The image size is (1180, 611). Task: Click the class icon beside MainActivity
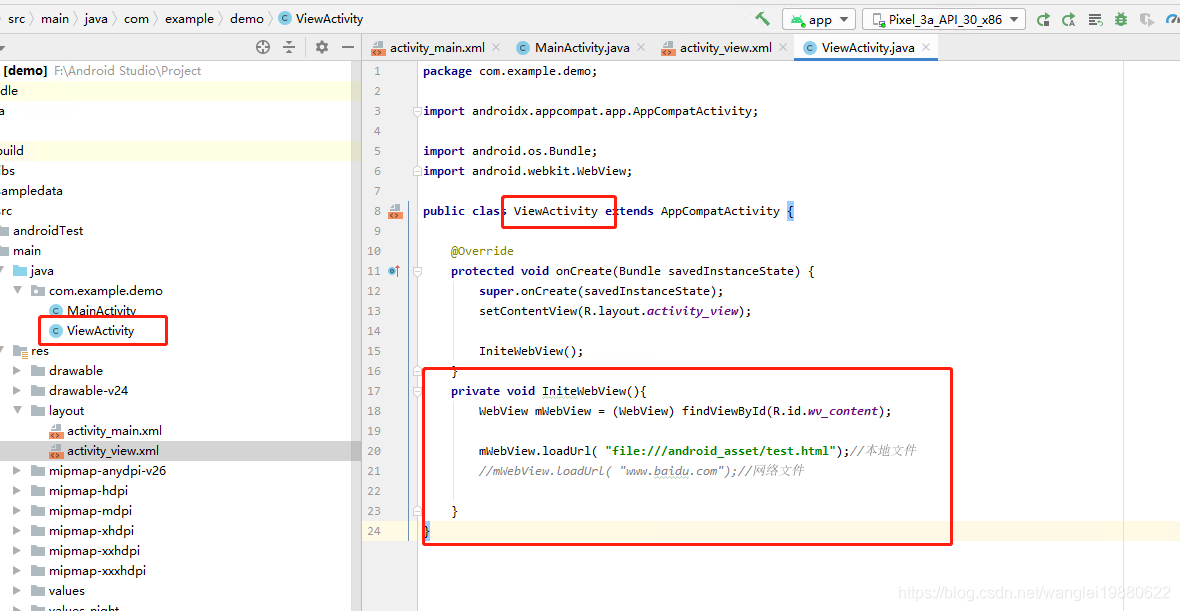coord(56,311)
